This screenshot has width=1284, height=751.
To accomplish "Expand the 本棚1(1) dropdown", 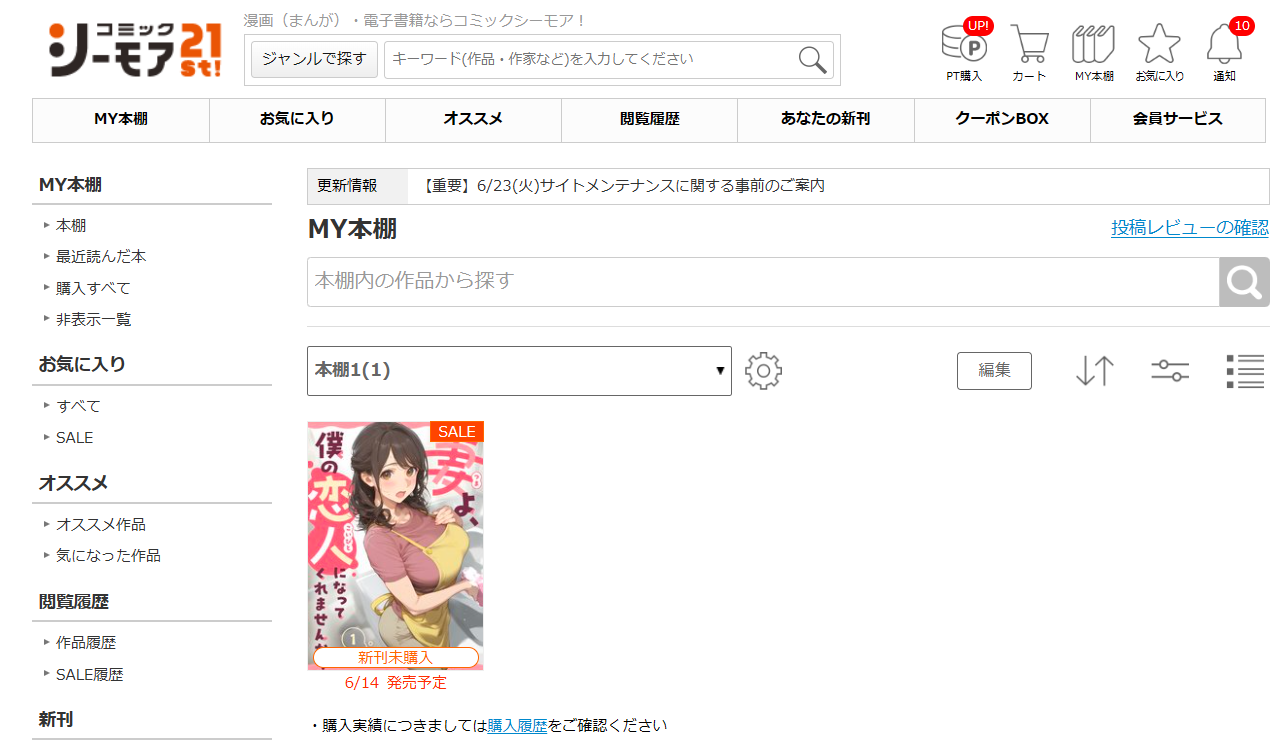I will coord(519,371).
